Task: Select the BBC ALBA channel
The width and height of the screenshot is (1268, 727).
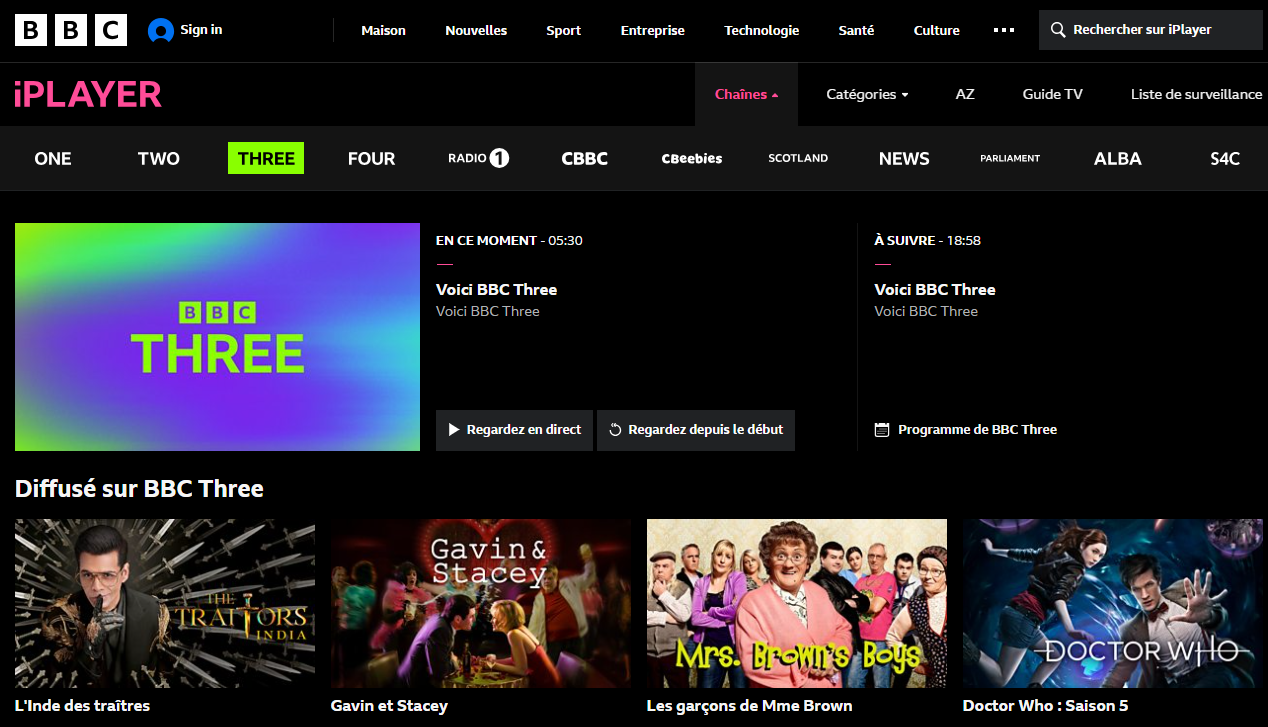Action: [1118, 158]
